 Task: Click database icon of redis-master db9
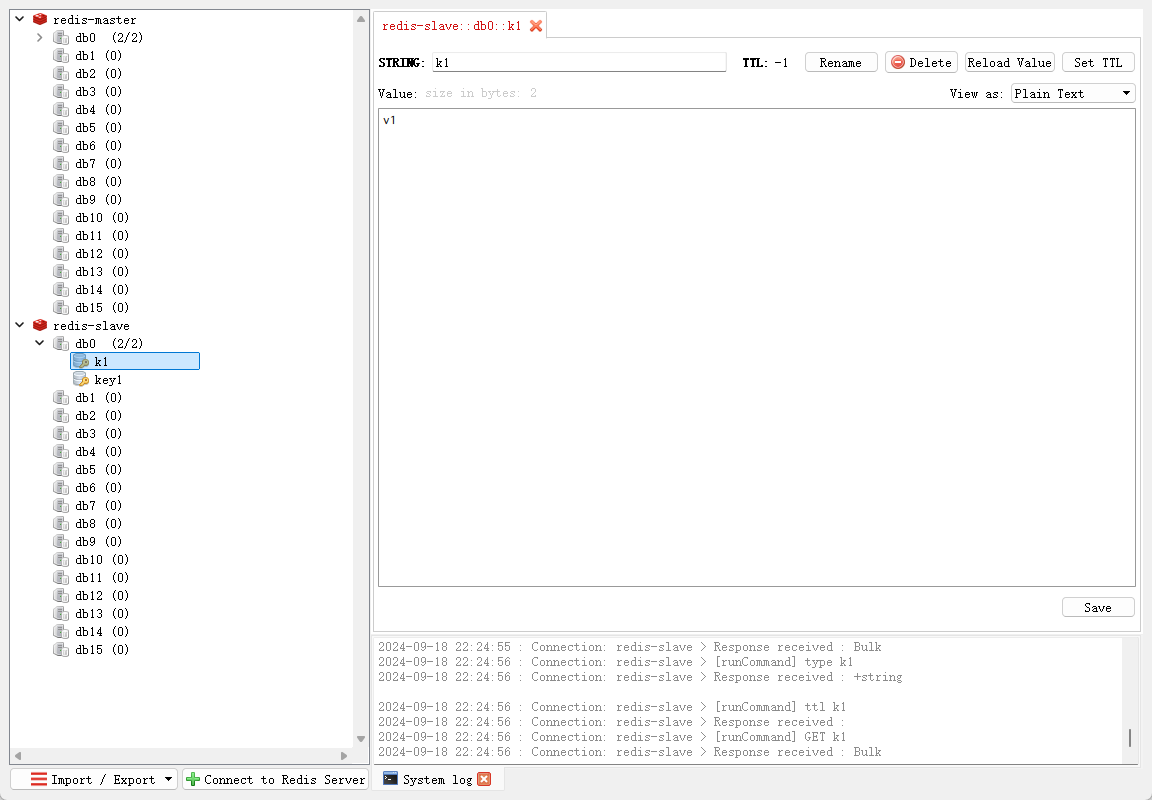pyautogui.click(x=61, y=200)
